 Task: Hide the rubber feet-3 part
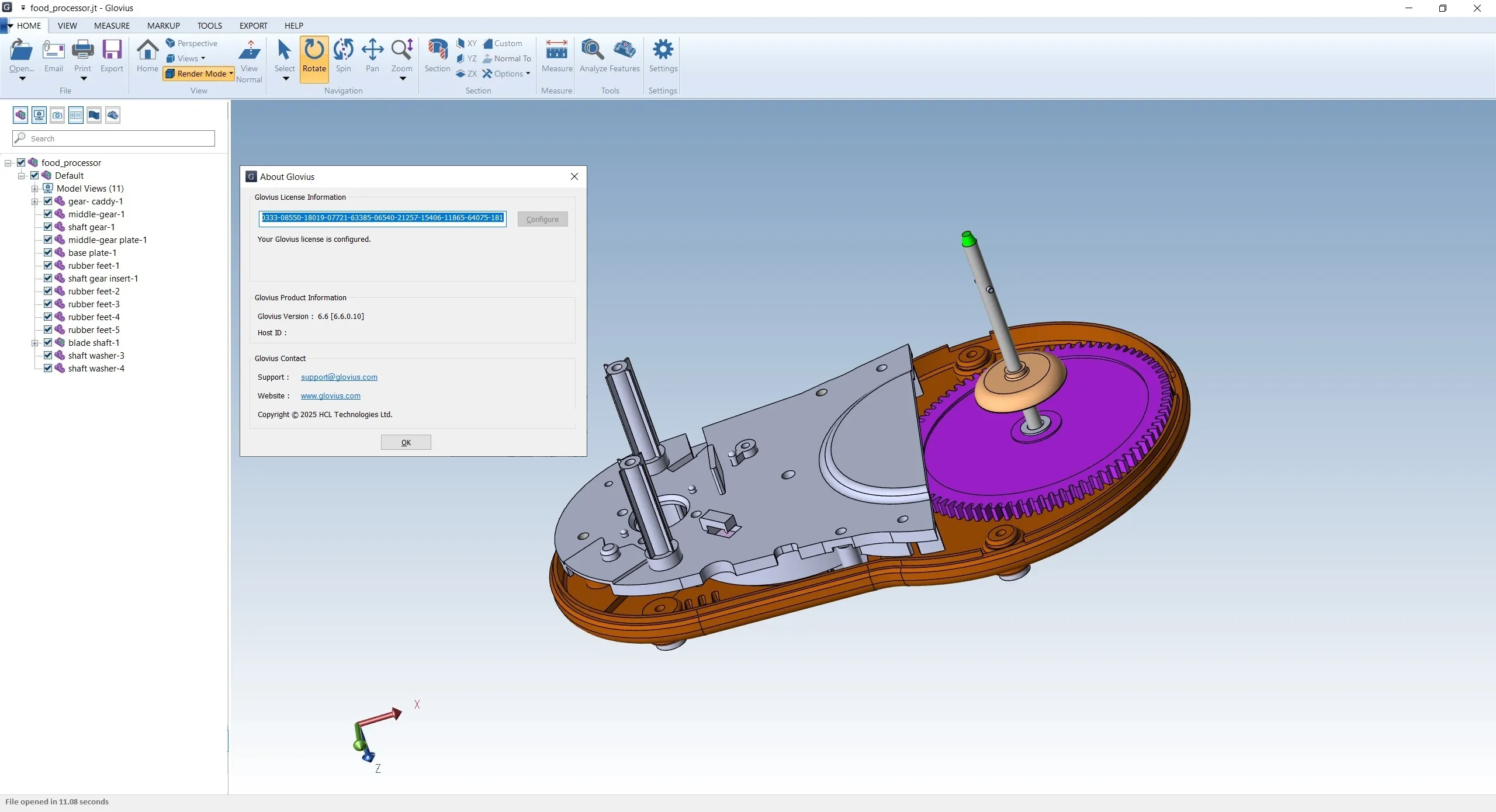point(48,304)
